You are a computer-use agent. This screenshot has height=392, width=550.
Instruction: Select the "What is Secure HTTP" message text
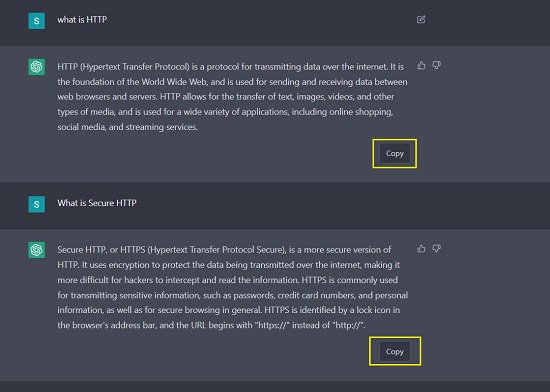(x=97, y=203)
